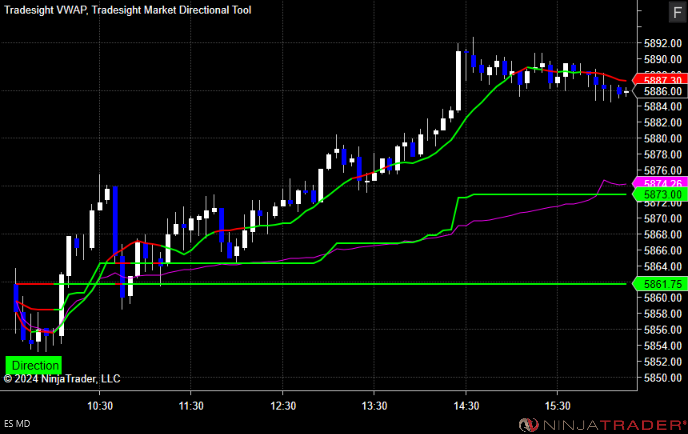This screenshot has height=434, width=688.
Task: Click the 2024 NinjaTrader, LLC copyright text
Action: (62, 379)
